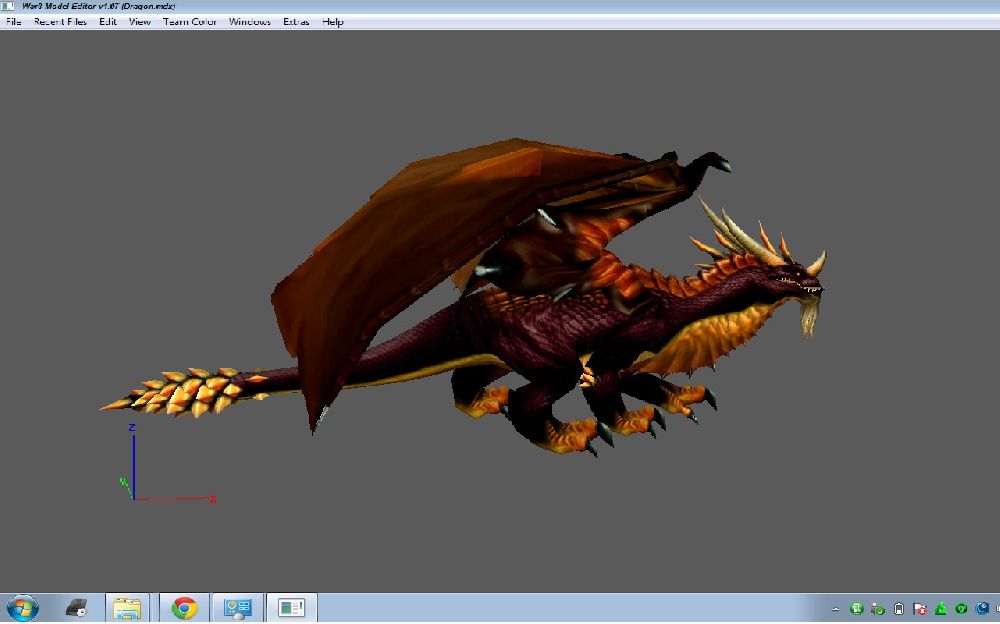
Task: Open the Windows Start menu
Action: 22,608
